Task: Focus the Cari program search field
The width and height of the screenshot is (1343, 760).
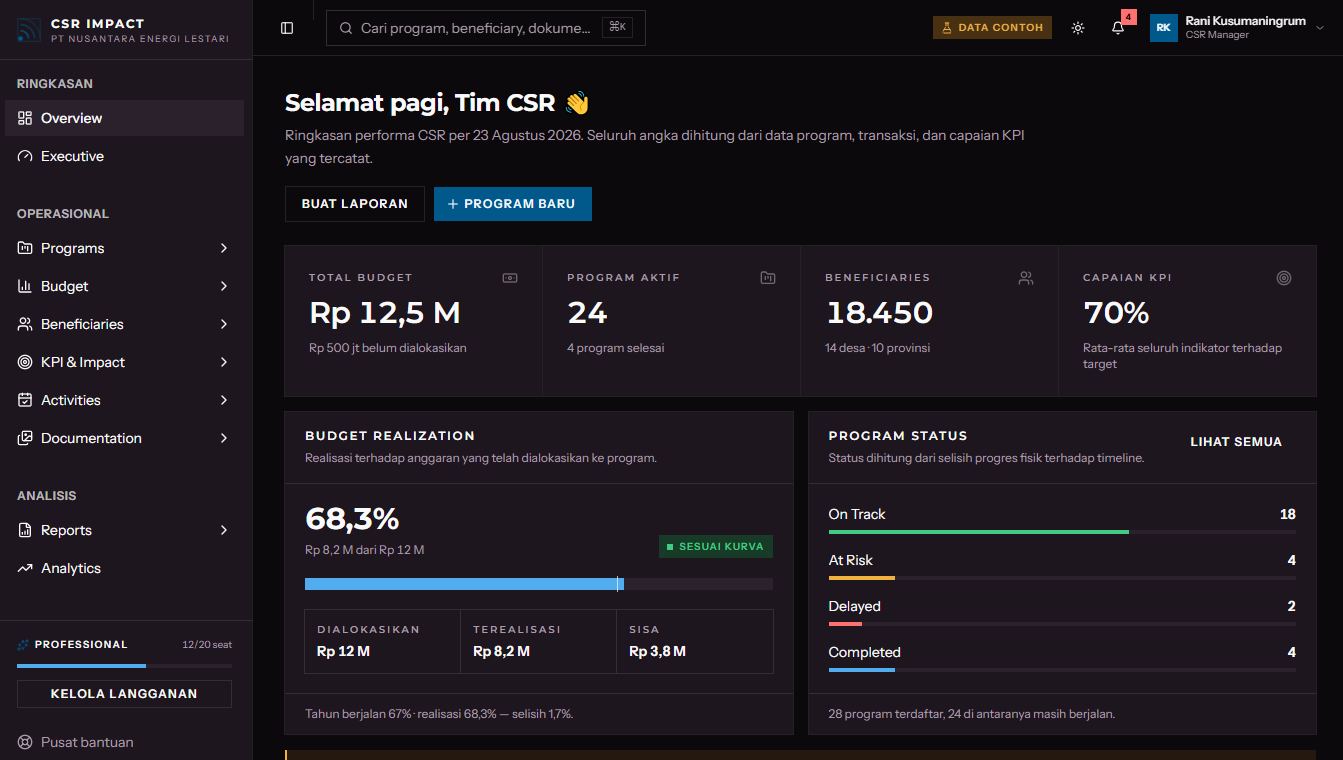Action: click(x=486, y=28)
